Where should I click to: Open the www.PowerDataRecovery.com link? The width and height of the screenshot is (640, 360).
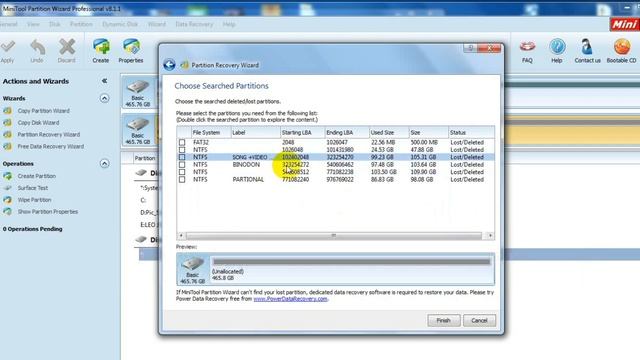point(290,299)
